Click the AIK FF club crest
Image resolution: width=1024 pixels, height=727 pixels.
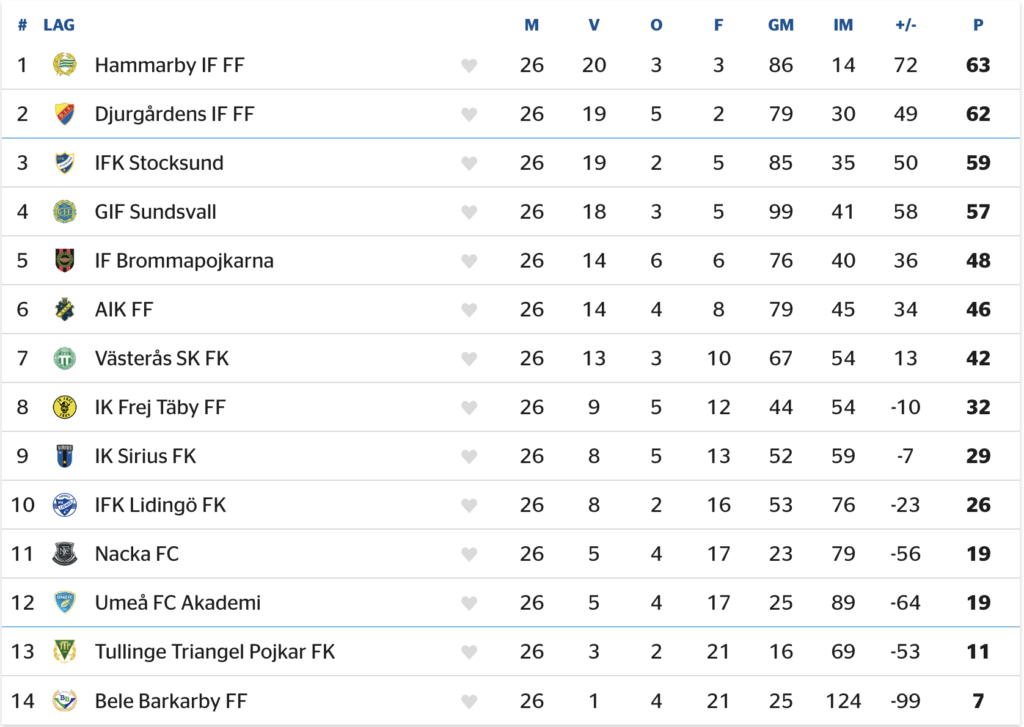click(x=65, y=309)
